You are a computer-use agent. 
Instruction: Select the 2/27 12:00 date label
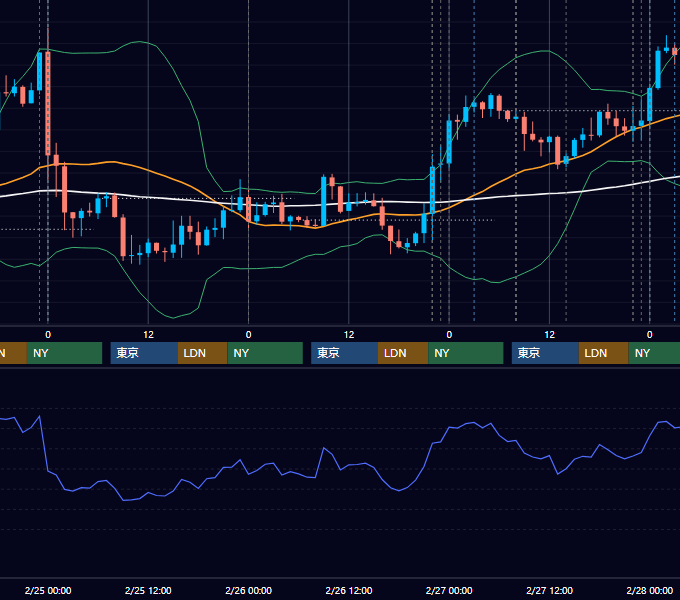[549, 590]
